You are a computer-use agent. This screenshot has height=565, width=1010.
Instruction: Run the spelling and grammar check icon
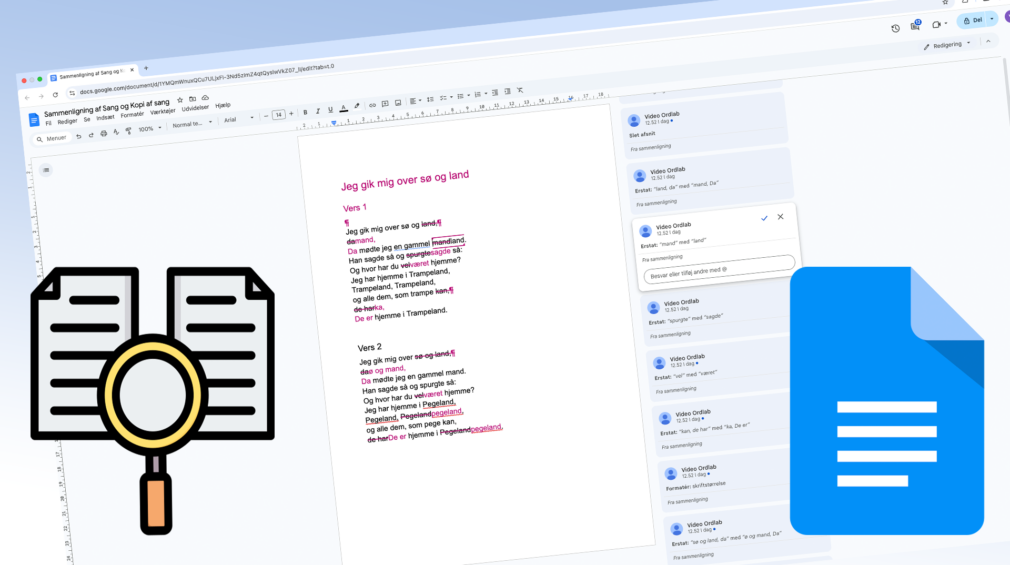tap(116, 131)
